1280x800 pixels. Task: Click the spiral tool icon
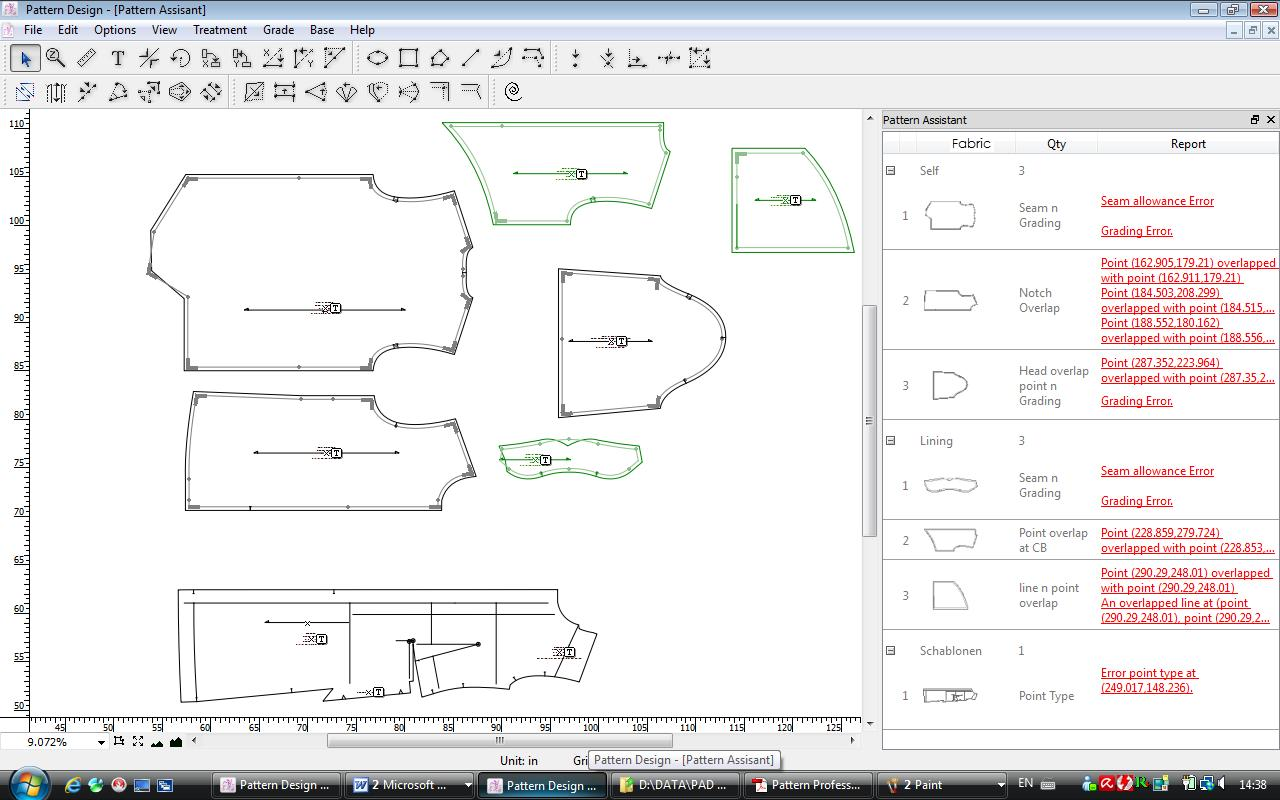(513, 92)
